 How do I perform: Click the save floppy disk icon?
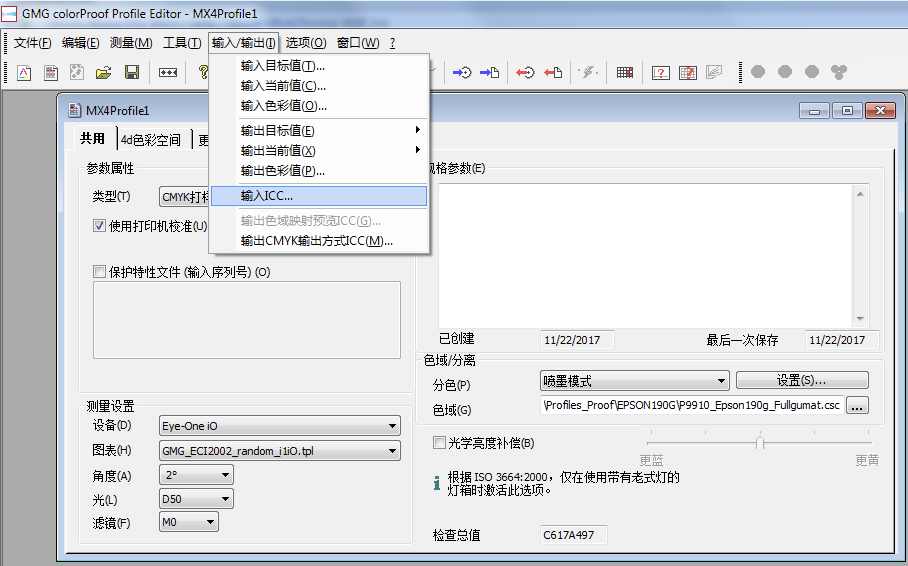pyautogui.click(x=132, y=72)
